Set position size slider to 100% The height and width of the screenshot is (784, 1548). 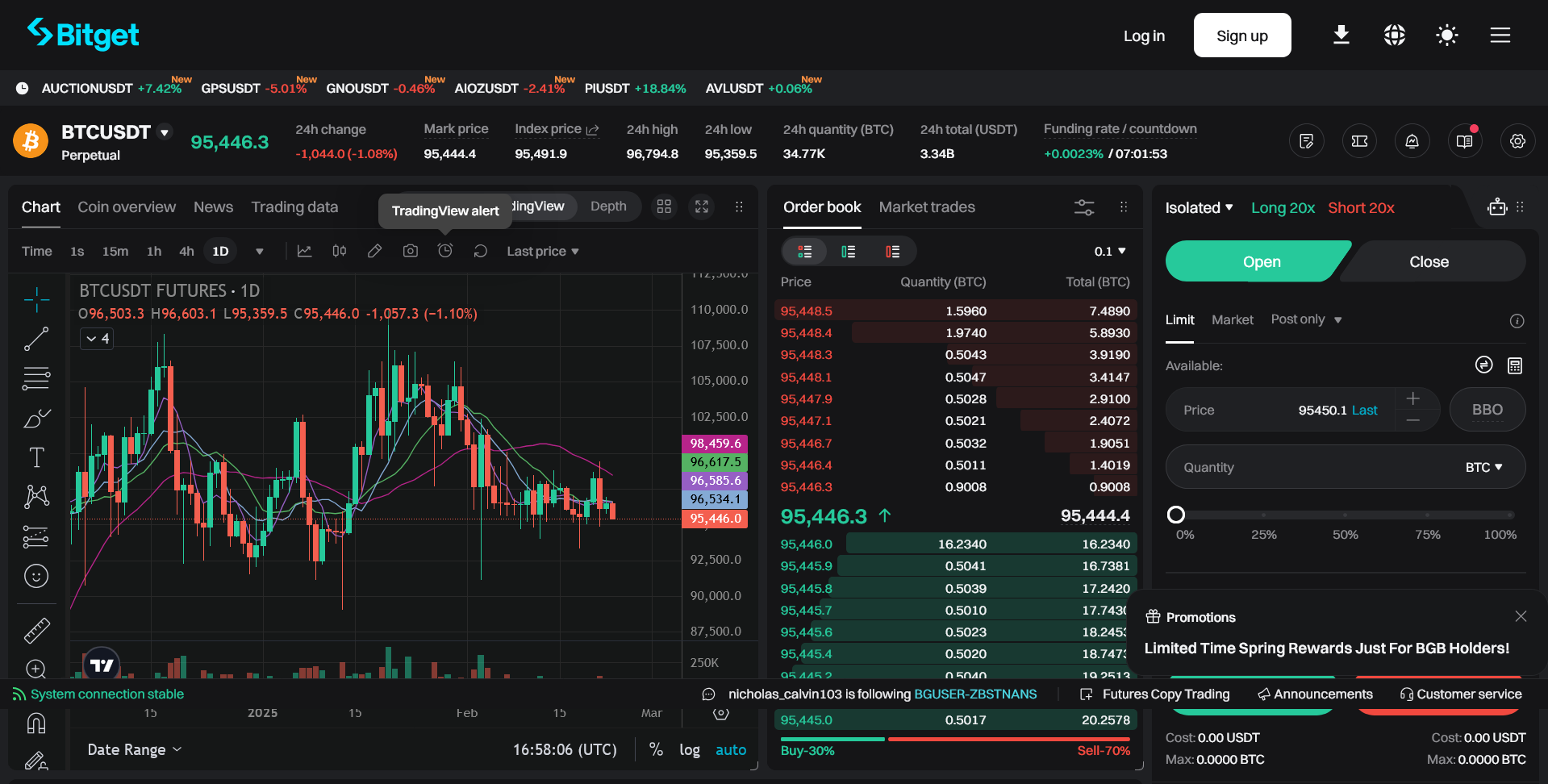pyautogui.click(x=1510, y=515)
